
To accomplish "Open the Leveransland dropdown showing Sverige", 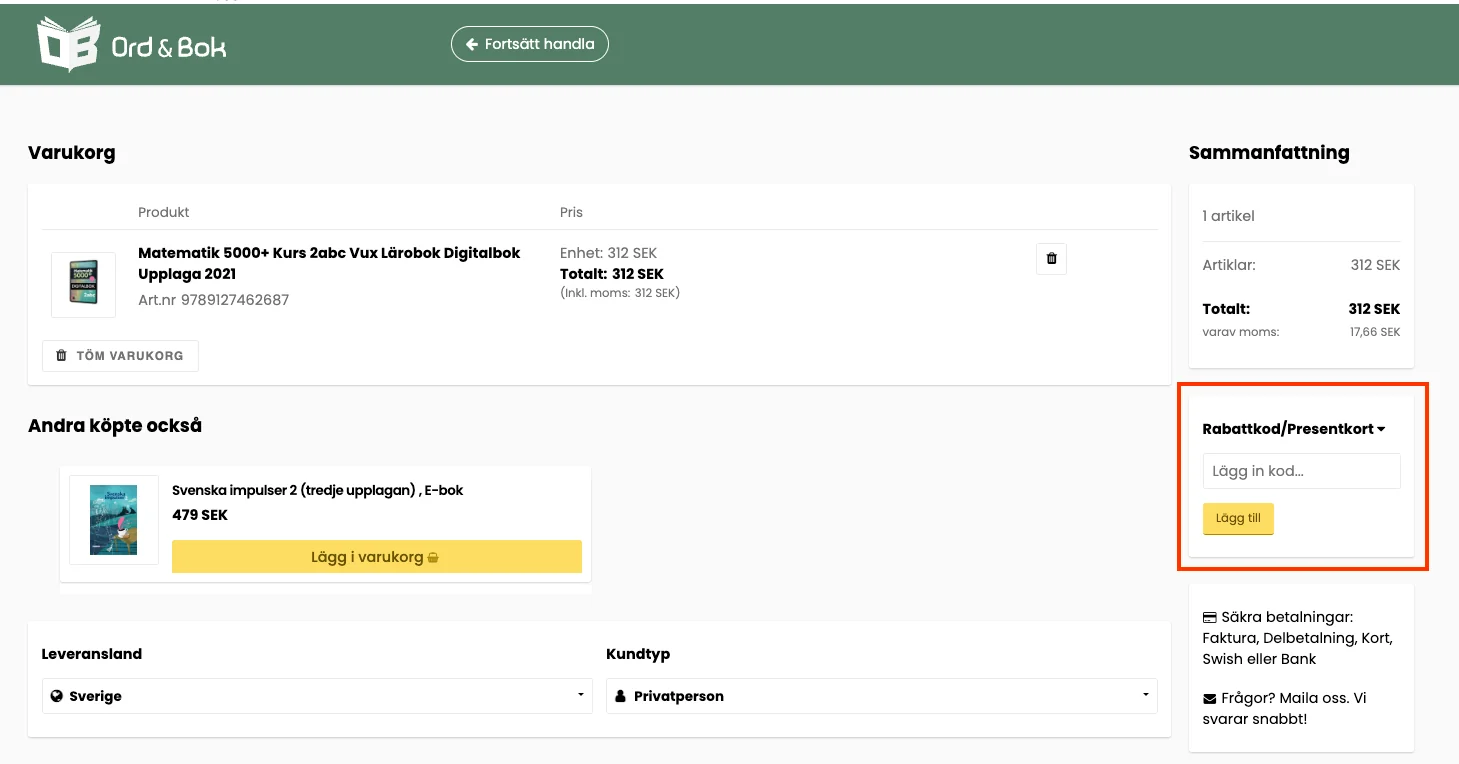I will click(x=317, y=696).
